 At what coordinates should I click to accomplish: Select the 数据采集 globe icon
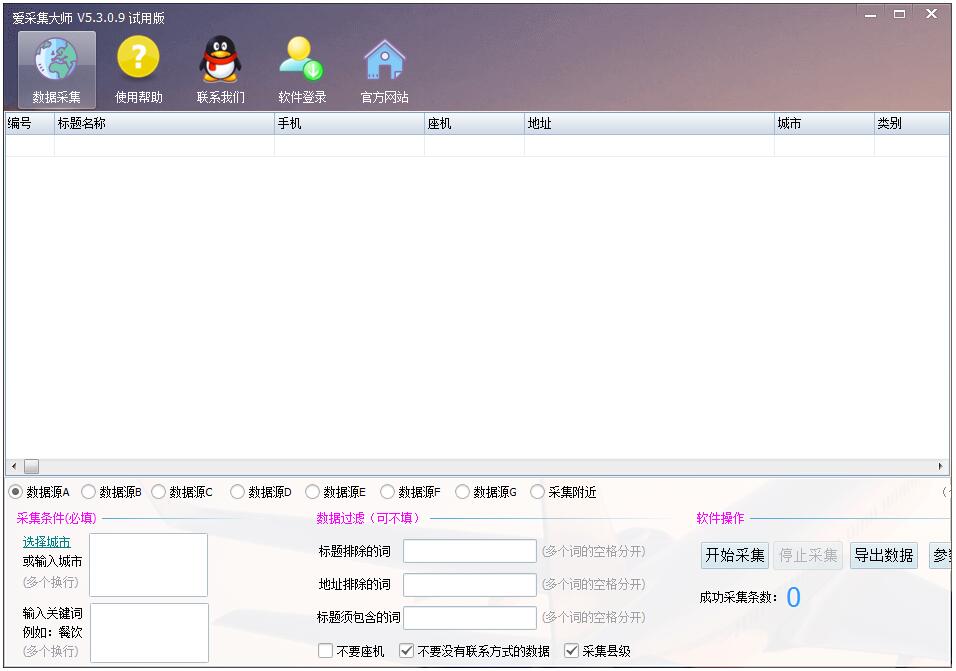coord(56,60)
